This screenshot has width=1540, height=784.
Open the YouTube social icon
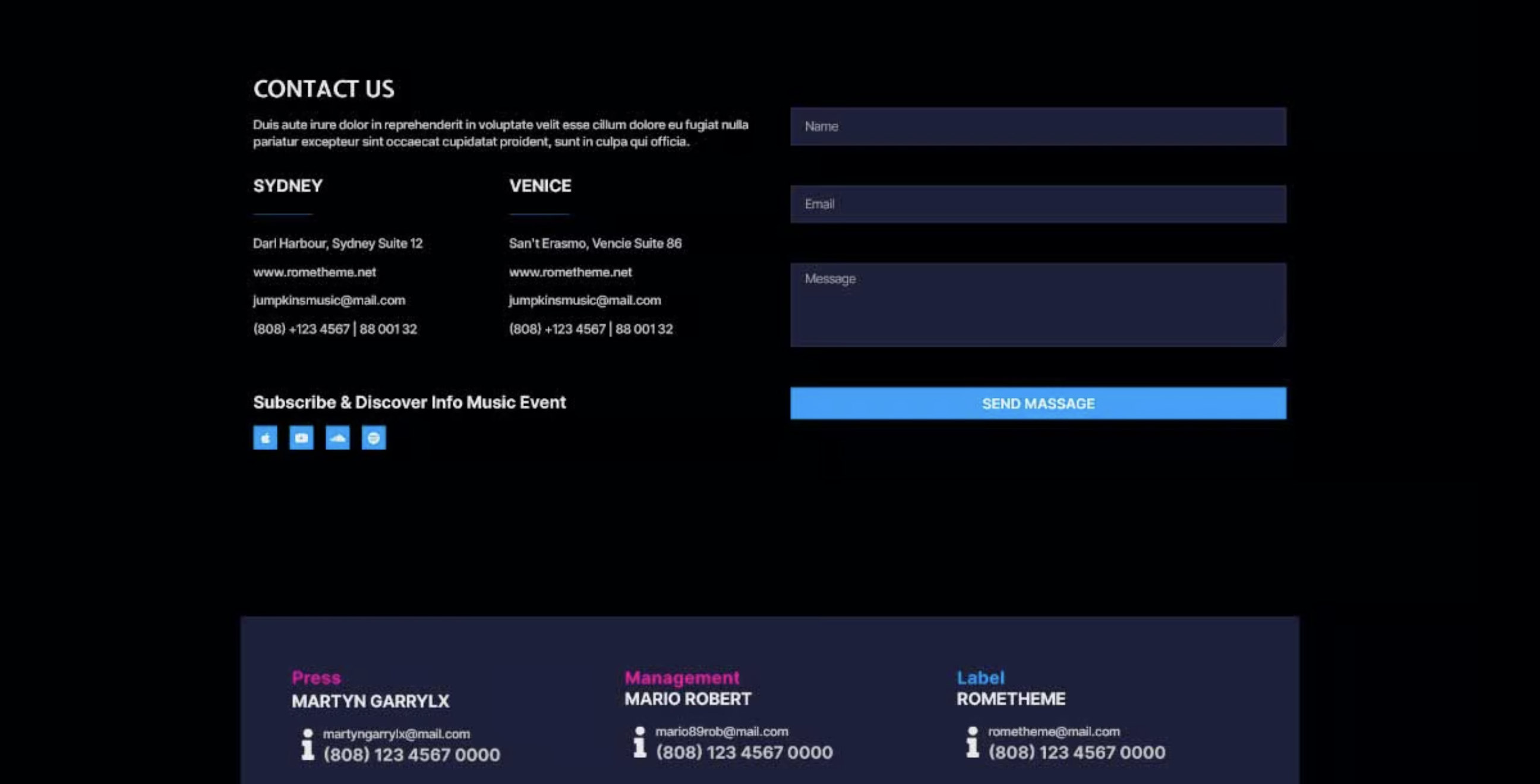tap(301, 438)
